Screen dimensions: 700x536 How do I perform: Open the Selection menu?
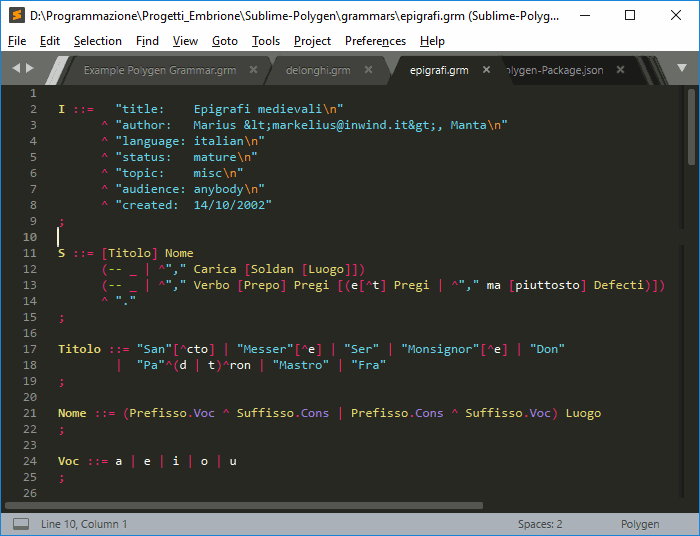point(98,41)
